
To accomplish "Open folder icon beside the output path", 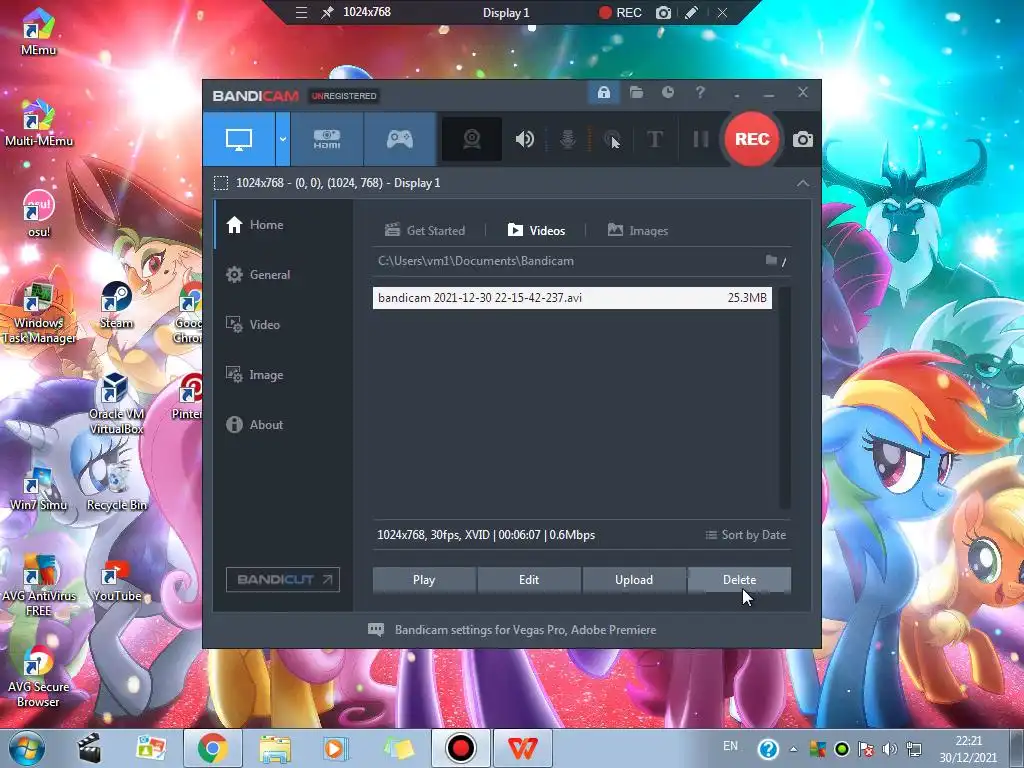I will [771, 261].
